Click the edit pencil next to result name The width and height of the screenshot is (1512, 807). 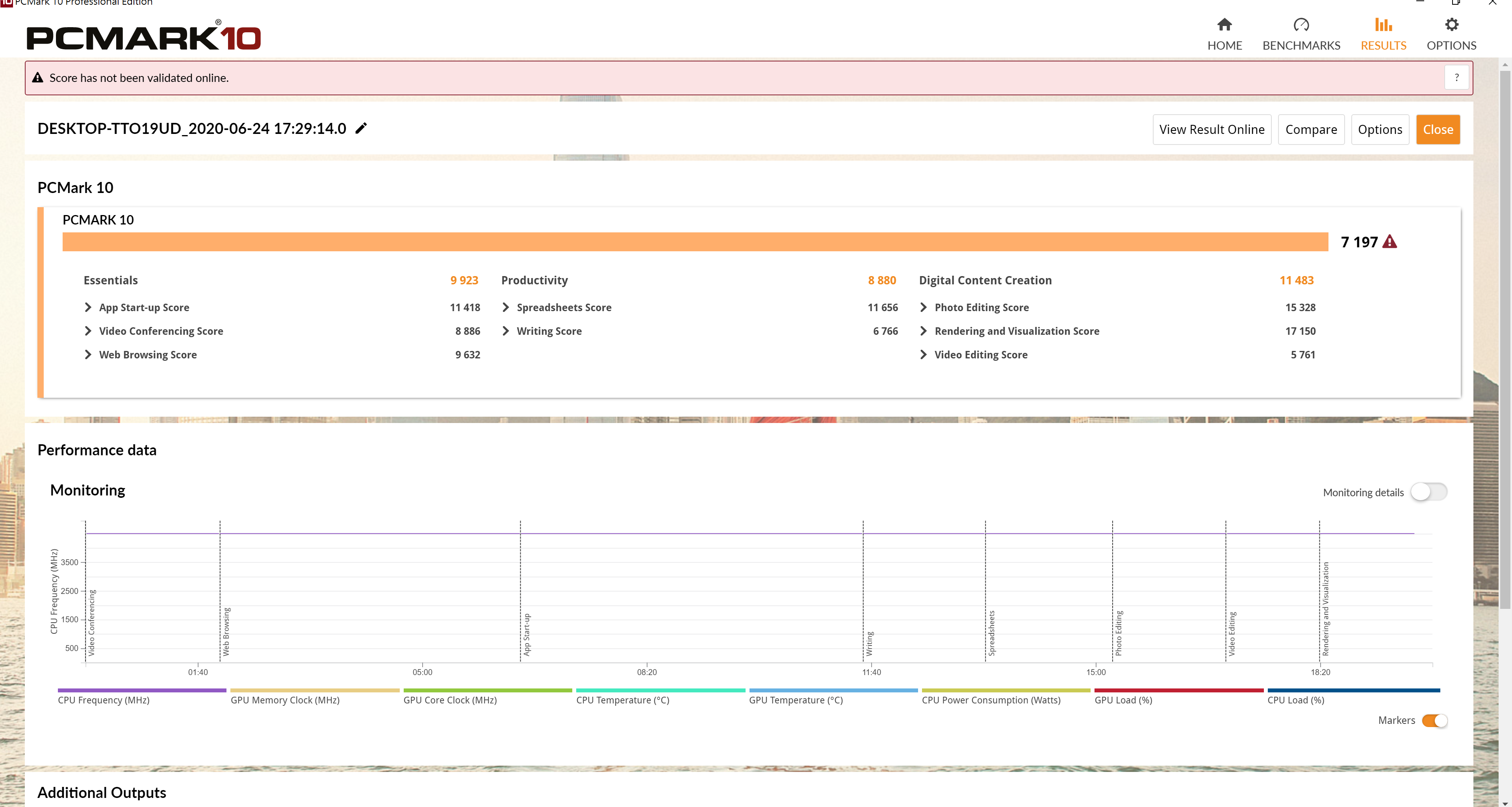coord(362,128)
